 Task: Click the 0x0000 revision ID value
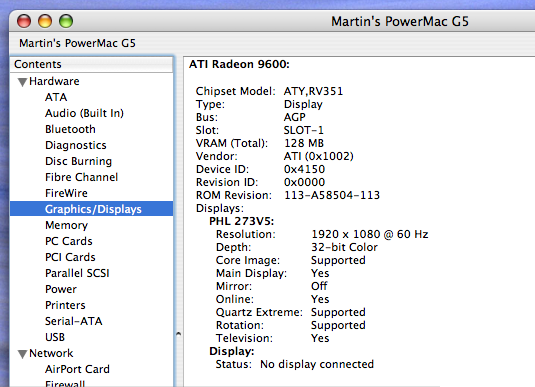point(304,182)
